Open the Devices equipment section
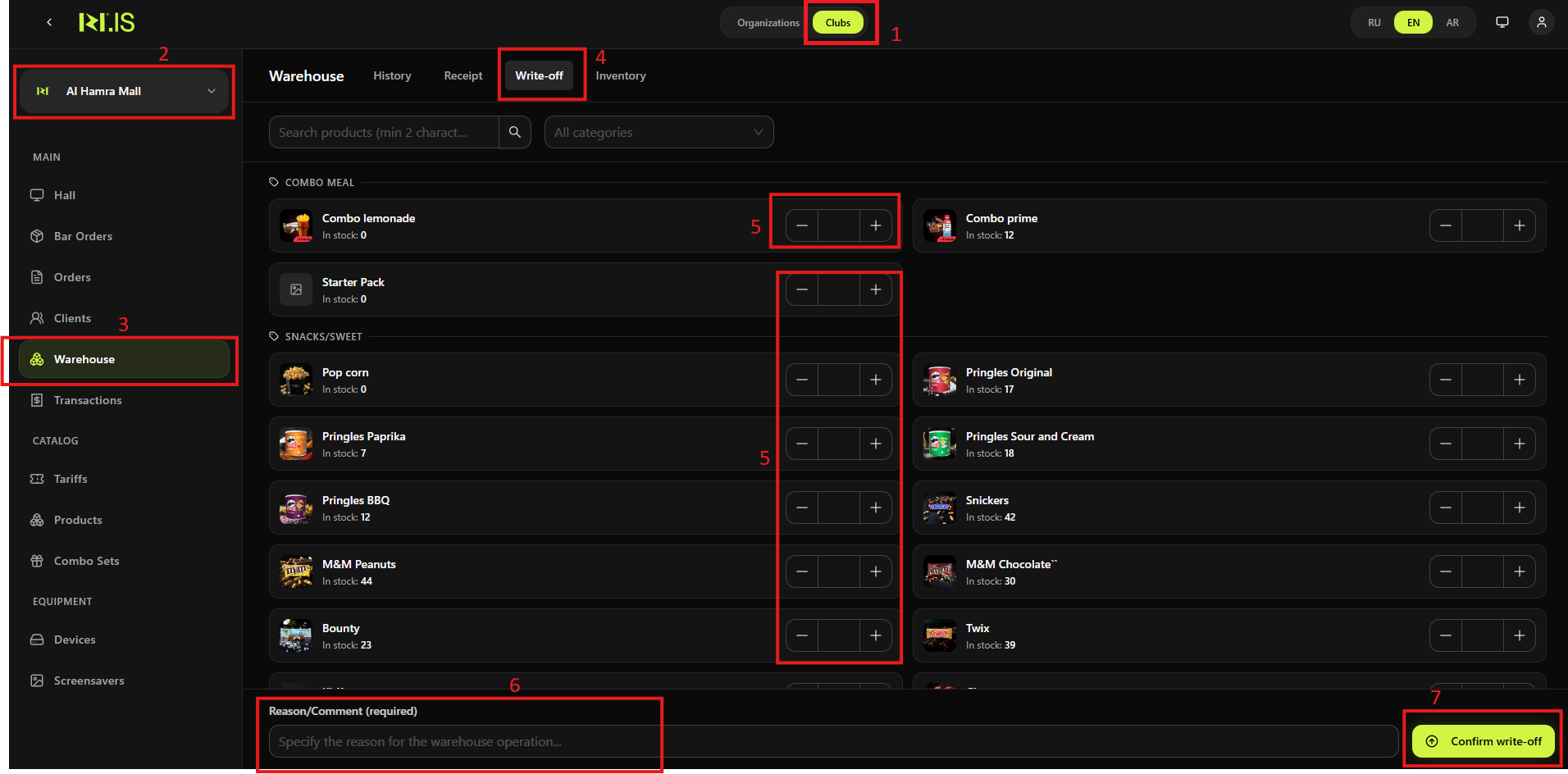 click(x=75, y=640)
